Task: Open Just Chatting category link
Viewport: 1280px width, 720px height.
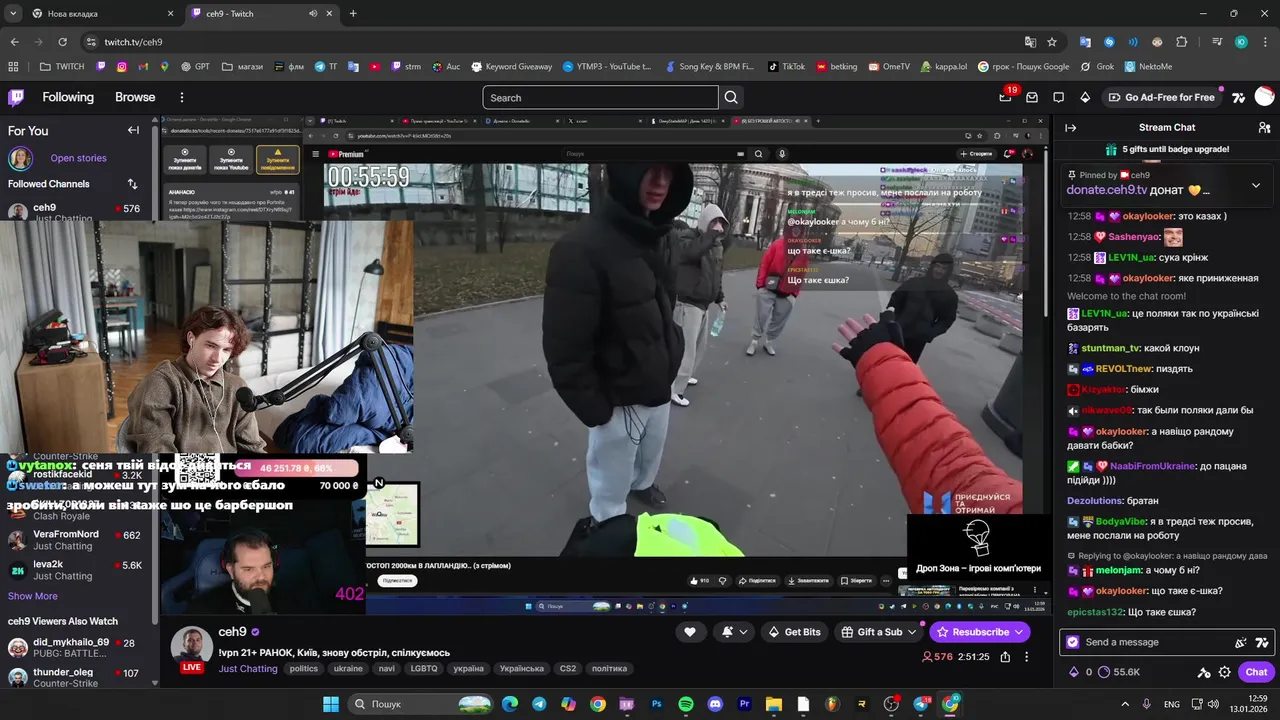Action: [248, 669]
